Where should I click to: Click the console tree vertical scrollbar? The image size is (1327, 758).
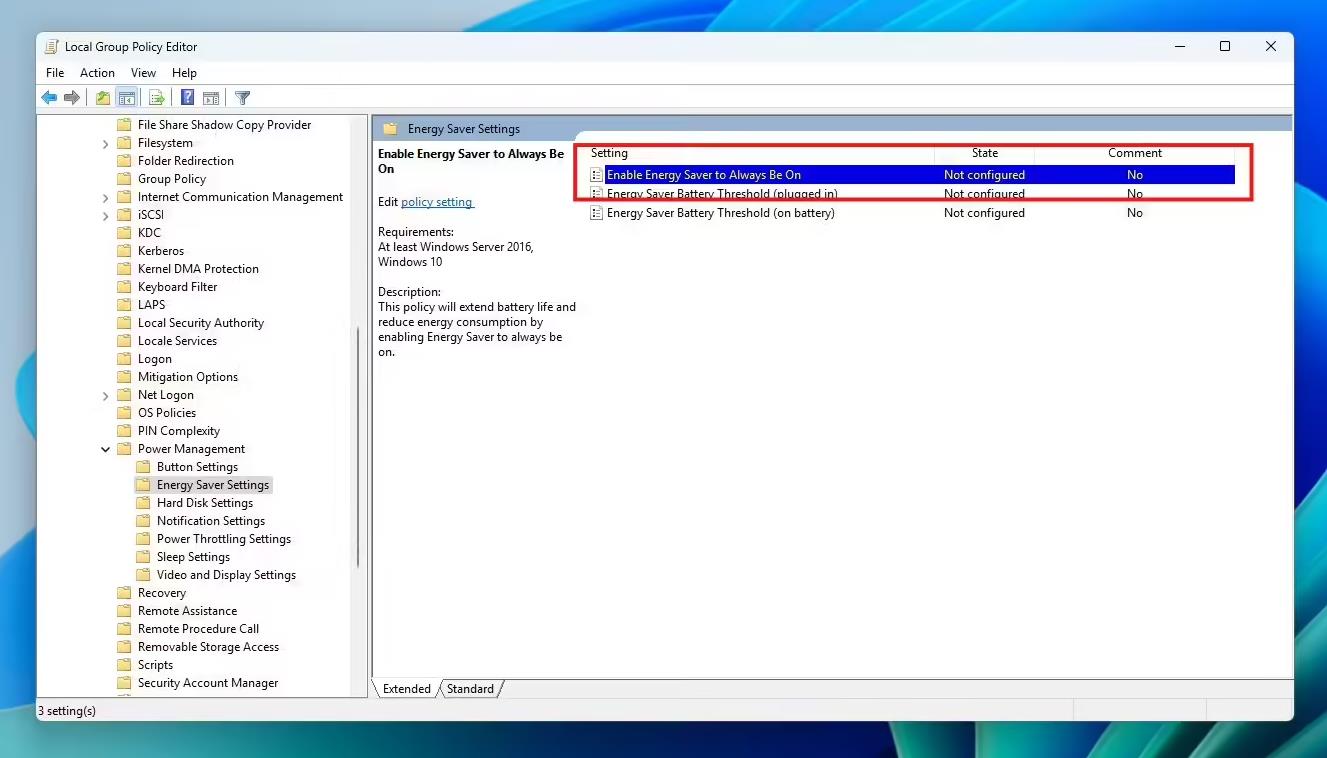(x=358, y=448)
